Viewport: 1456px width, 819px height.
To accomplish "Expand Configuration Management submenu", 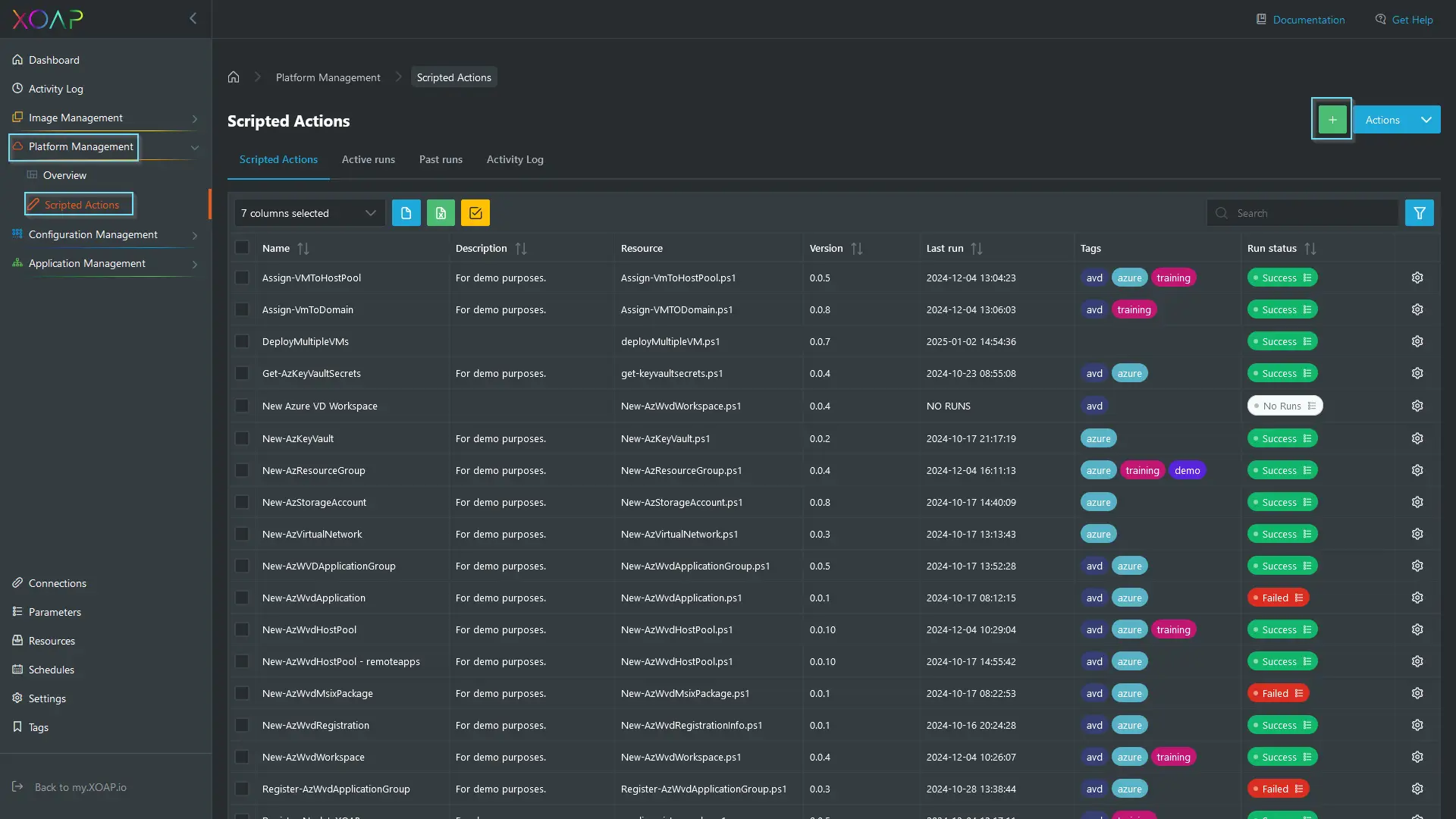I will tap(195, 235).
